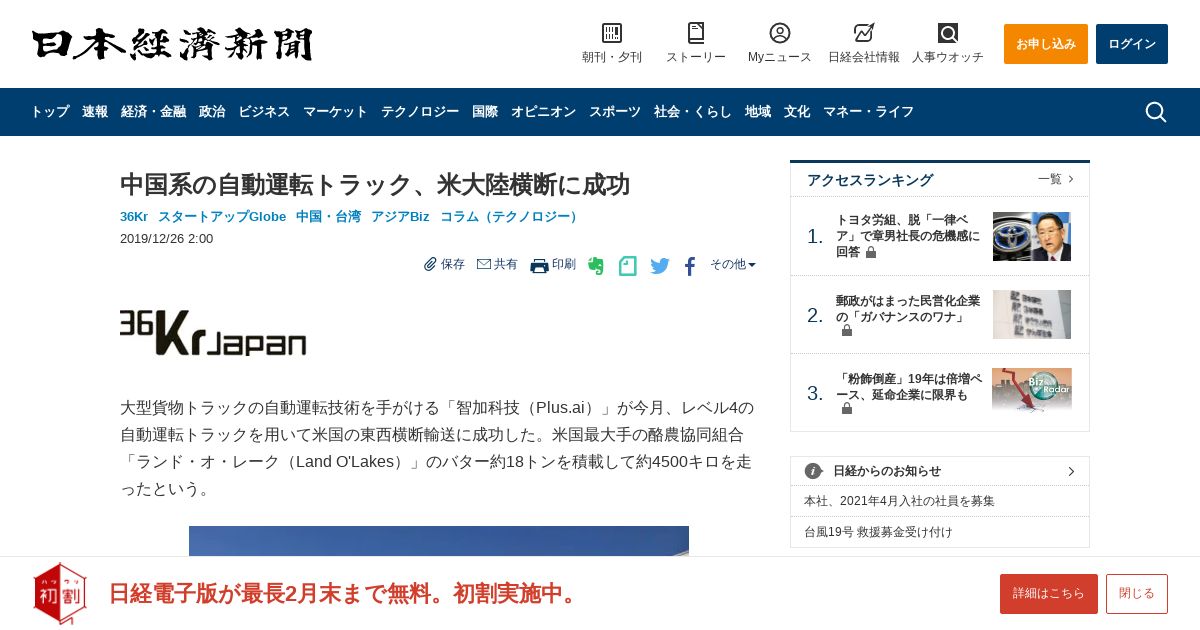Open the ストーリー icon
The width and height of the screenshot is (1200, 630).
tap(696, 33)
